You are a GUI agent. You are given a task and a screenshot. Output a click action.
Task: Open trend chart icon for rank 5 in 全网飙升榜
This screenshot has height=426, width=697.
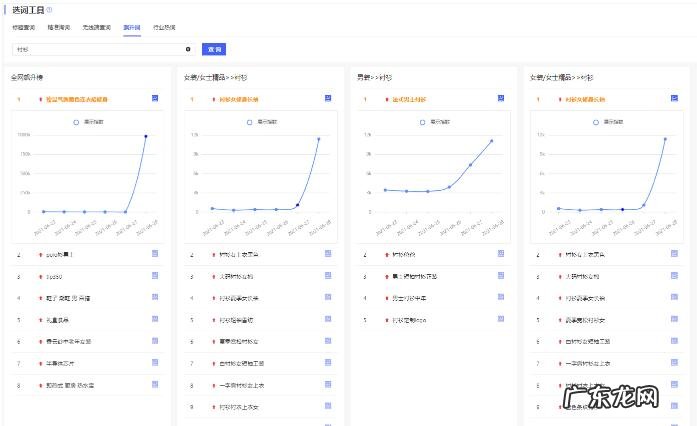[x=155, y=319]
